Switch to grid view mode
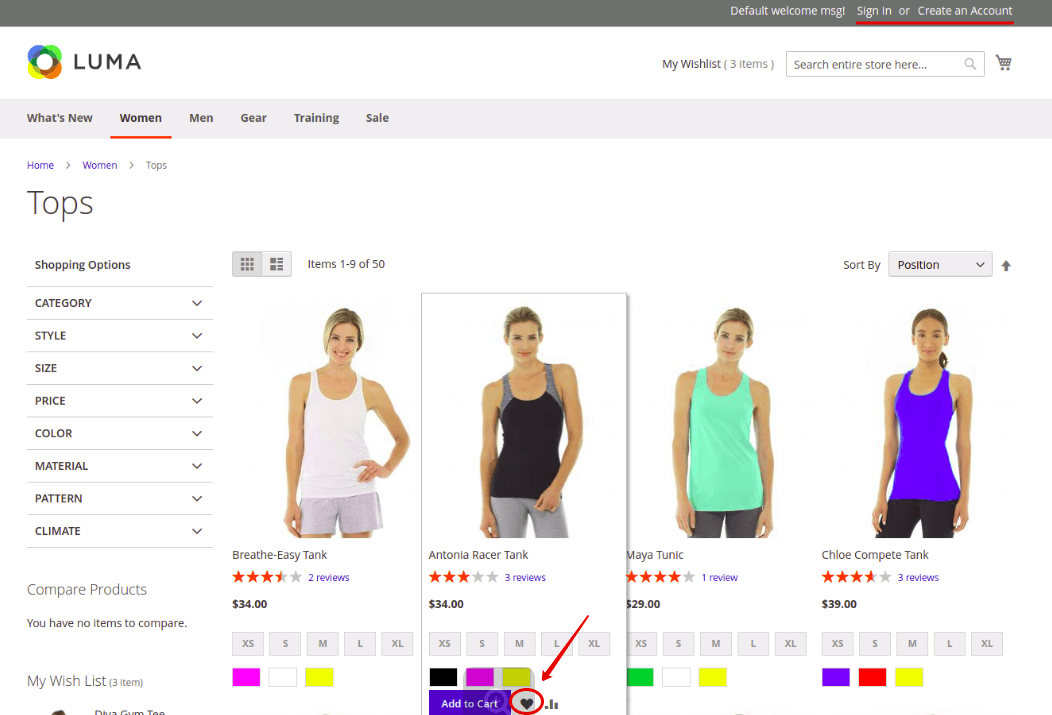Viewport: 1052px width, 715px height. (x=247, y=264)
